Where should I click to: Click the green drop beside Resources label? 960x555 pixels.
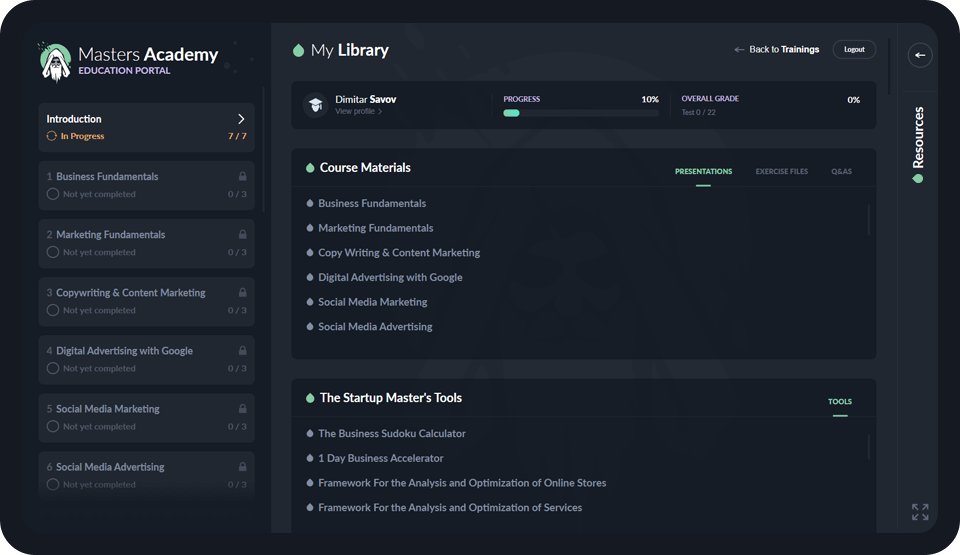918,179
